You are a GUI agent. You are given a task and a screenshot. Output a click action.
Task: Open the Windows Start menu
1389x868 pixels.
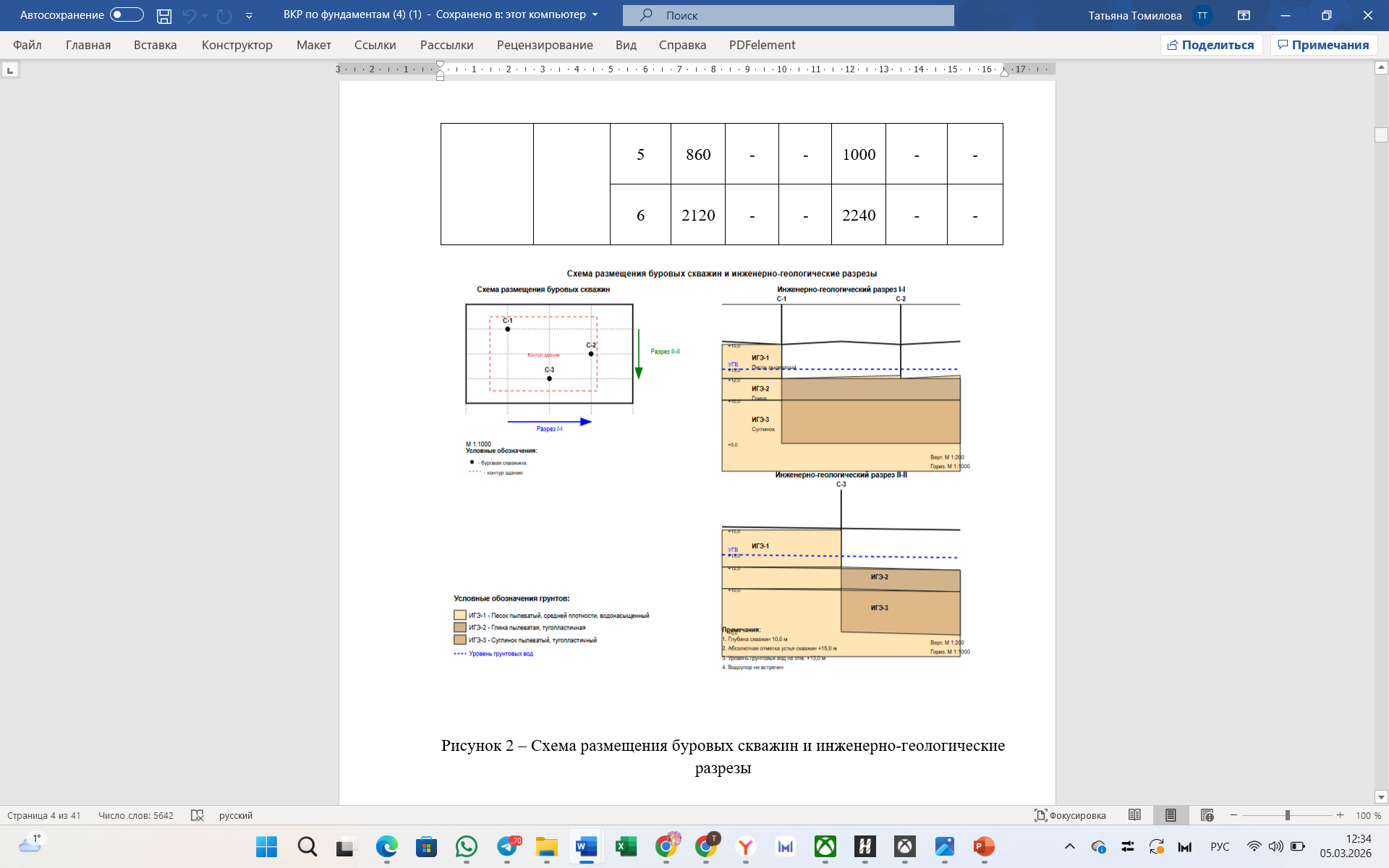pos(266,846)
